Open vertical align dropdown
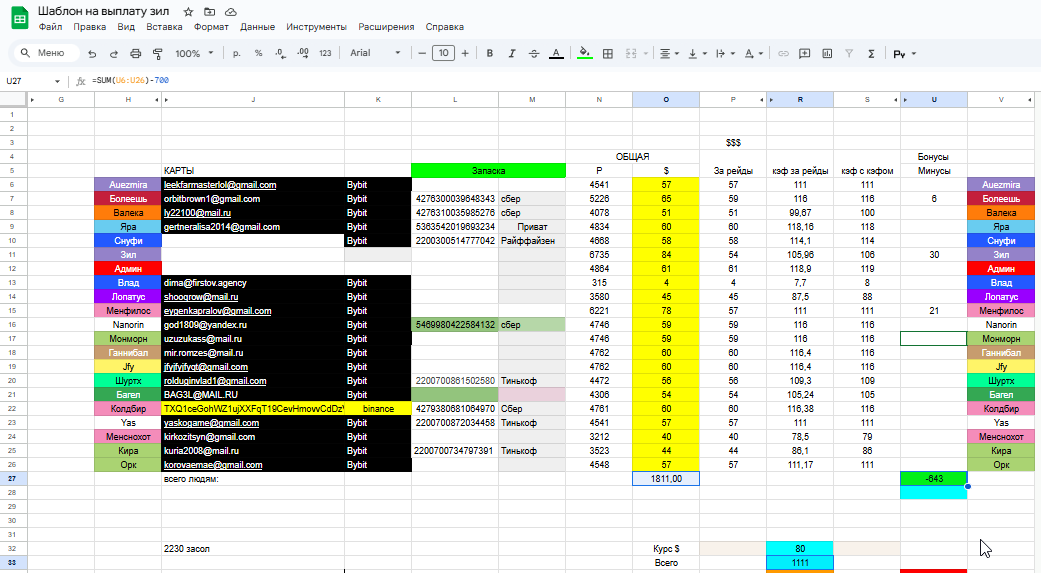 pos(697,53)
